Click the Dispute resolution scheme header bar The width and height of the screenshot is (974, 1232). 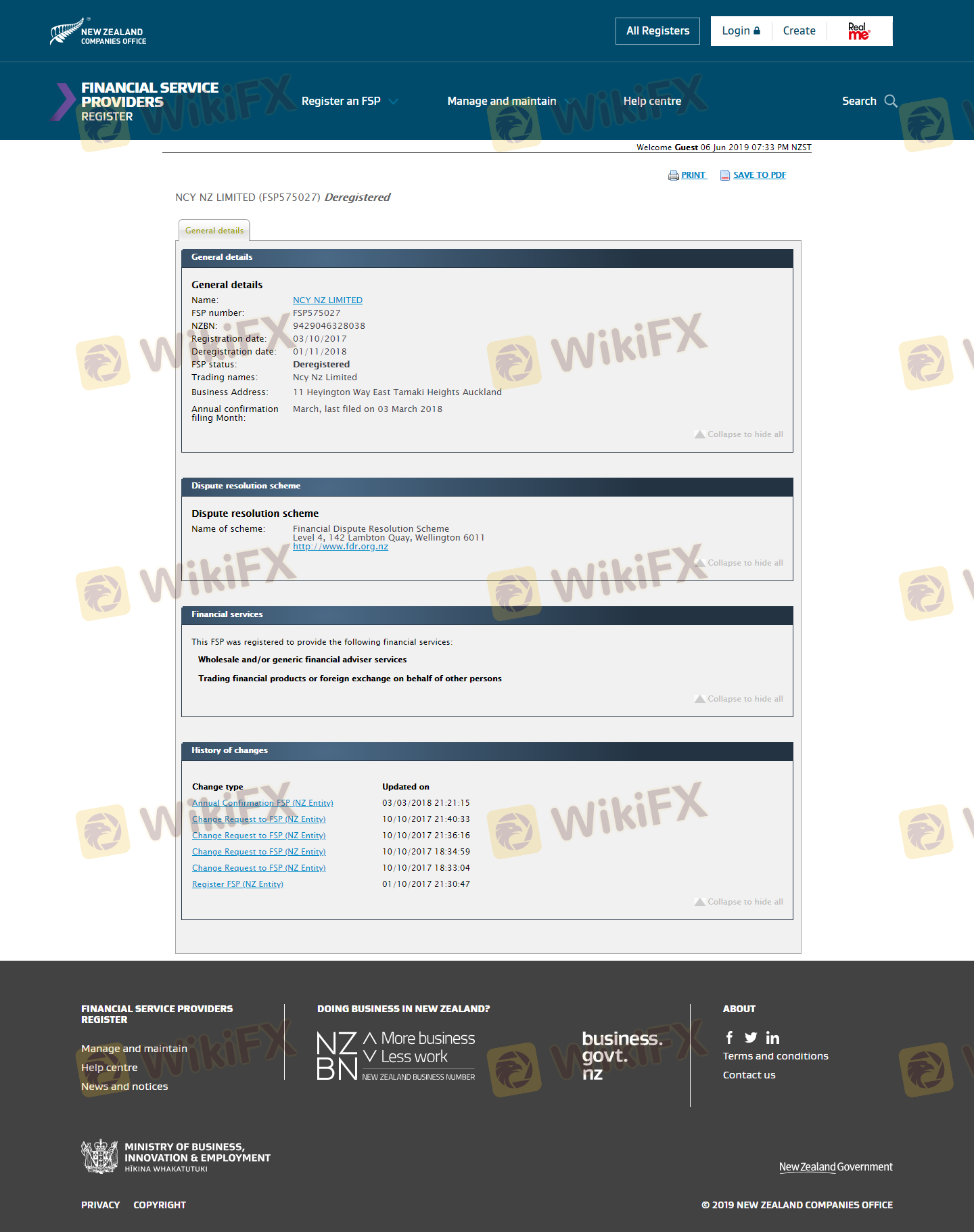coord(487,486)
